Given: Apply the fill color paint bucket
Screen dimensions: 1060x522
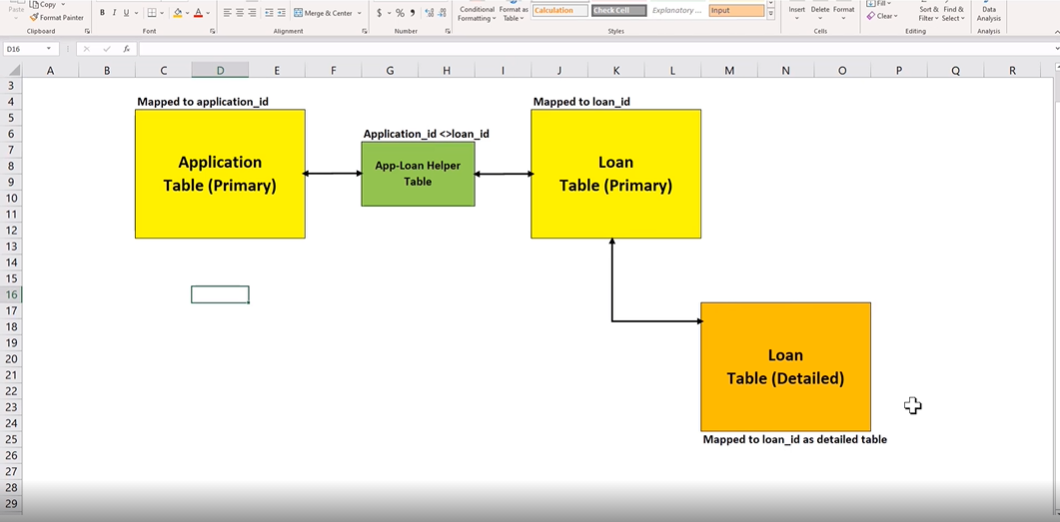Looking at the screenshot, I should click(x=177, y=13).
